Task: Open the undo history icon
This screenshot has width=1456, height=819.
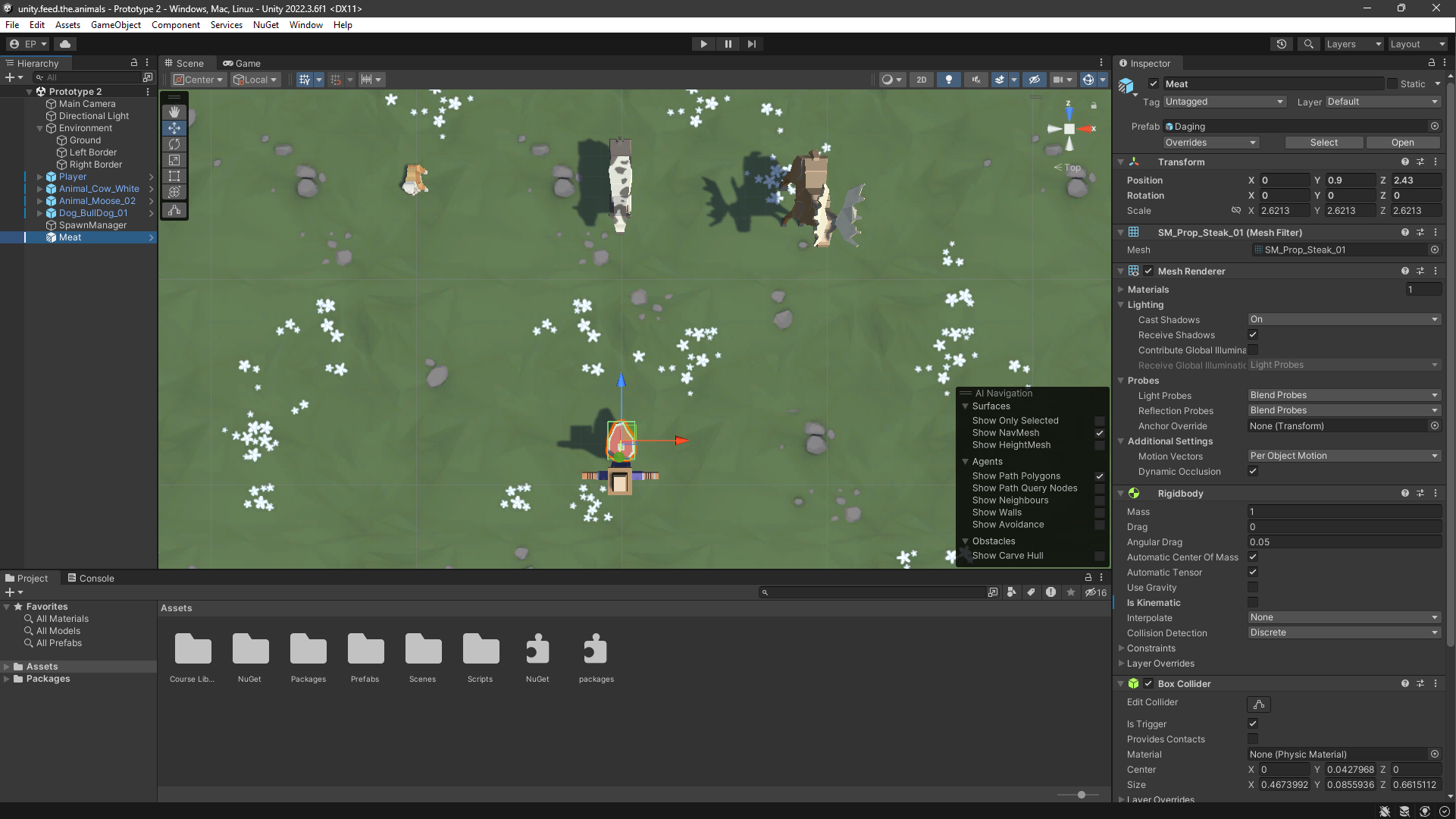Action: 1281,44
